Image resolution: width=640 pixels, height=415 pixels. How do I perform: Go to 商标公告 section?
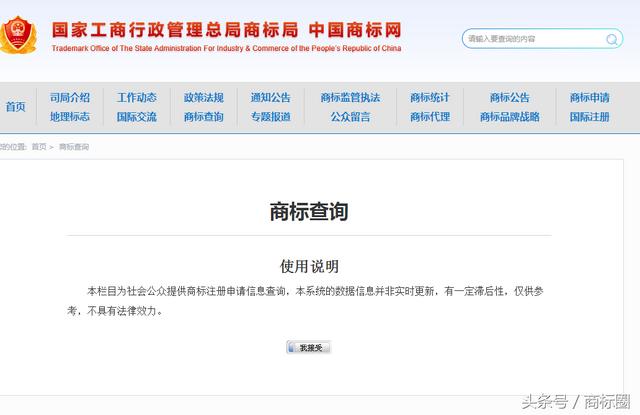tap(510, 98)
